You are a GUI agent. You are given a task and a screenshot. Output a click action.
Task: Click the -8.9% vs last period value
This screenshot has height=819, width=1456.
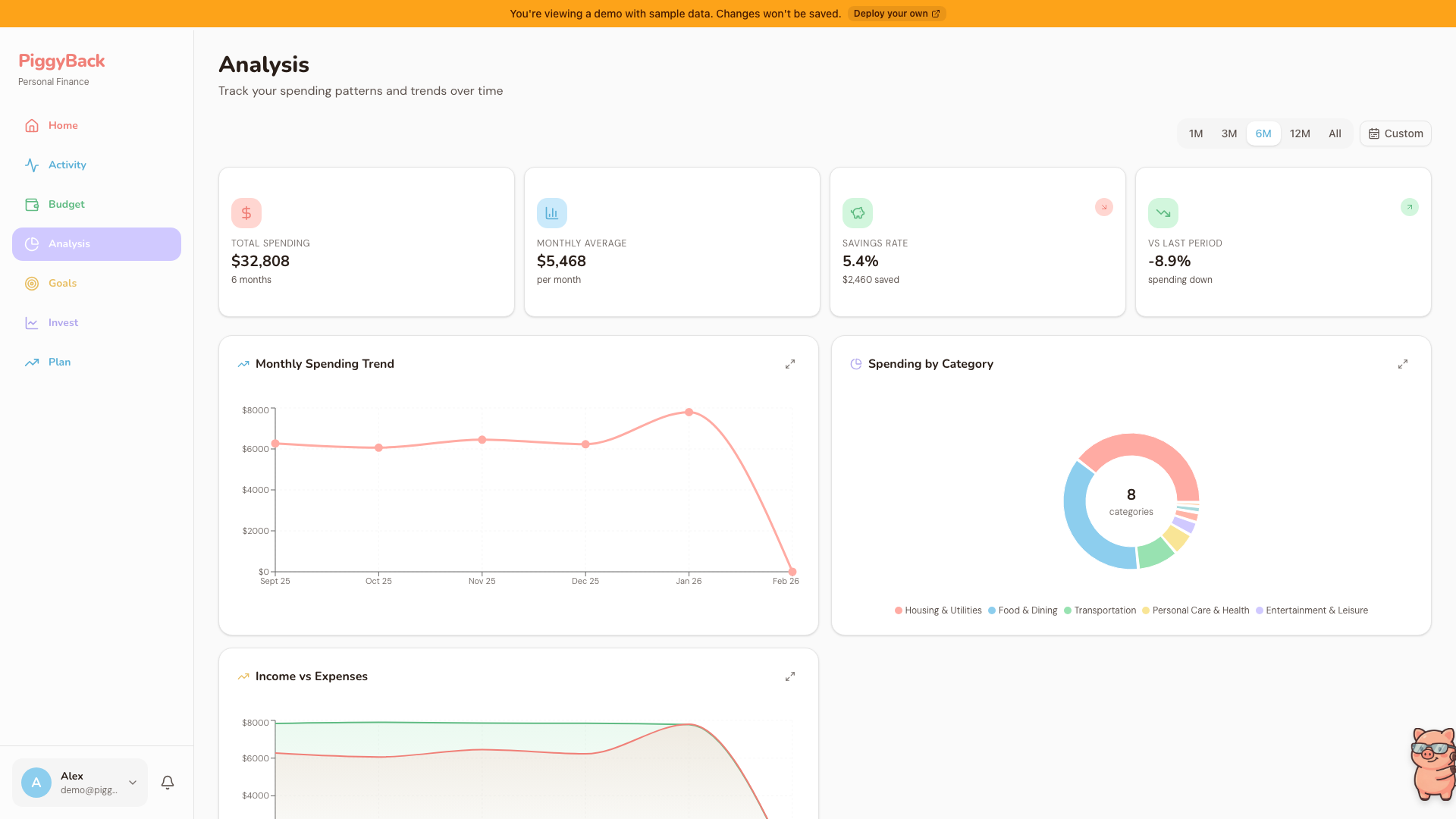click(x=1169, y=262)
